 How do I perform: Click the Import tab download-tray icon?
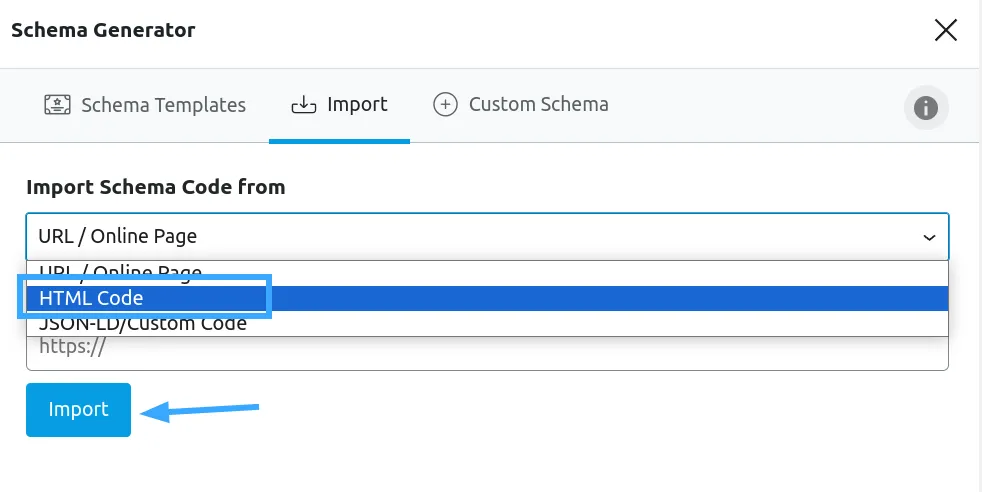point(304,105)
